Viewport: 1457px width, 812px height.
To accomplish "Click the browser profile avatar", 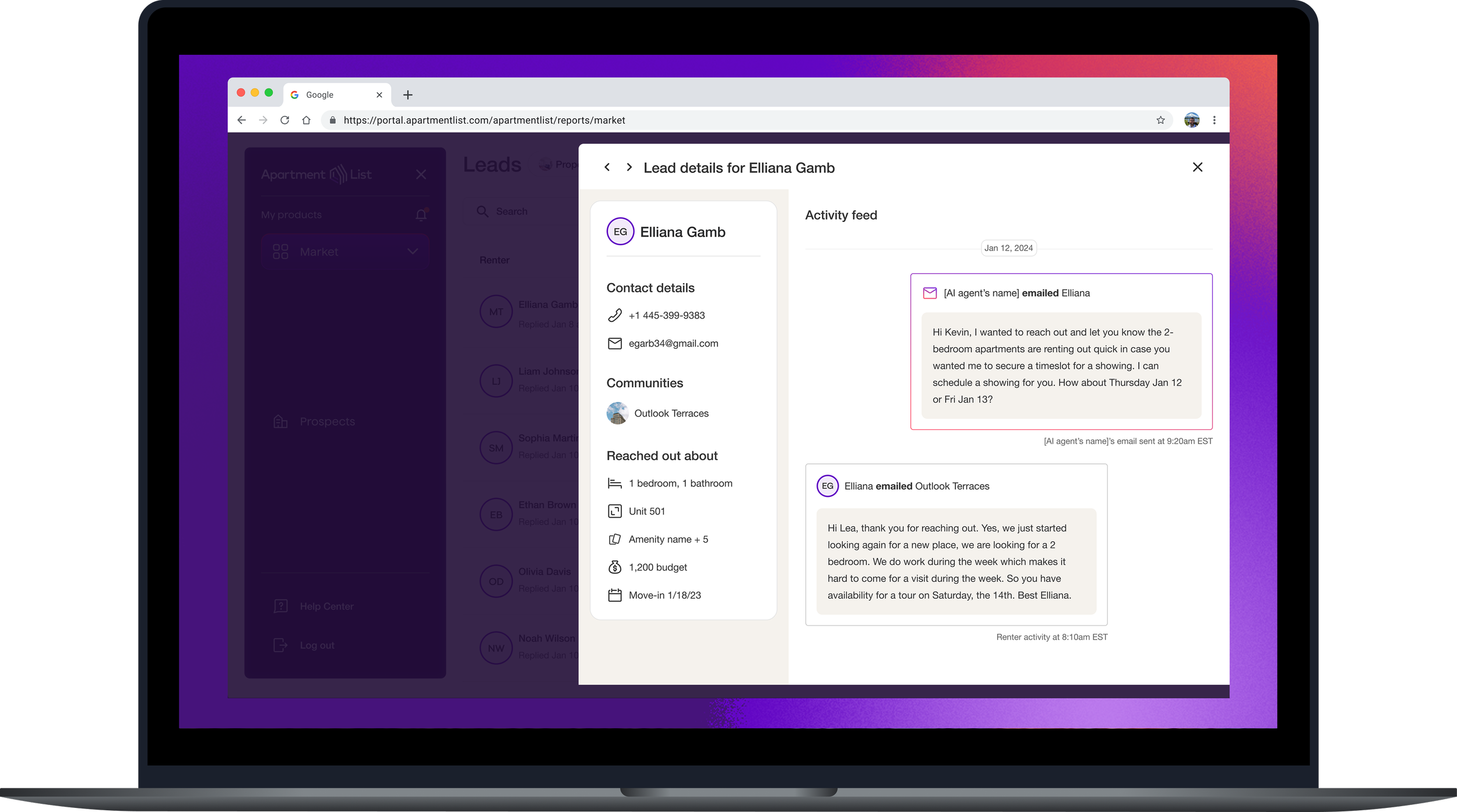I will [1191, 120].
